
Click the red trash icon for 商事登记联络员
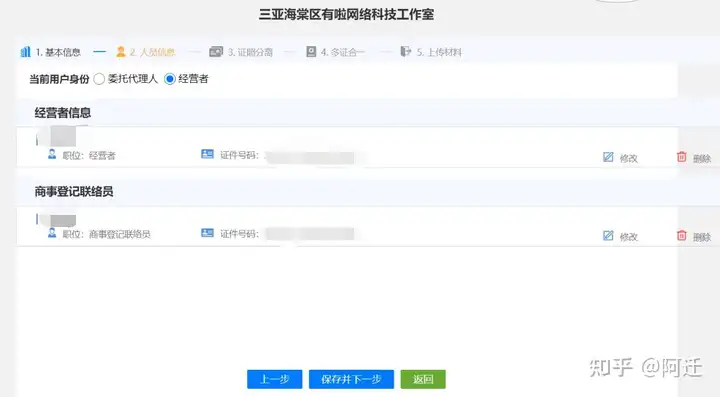click(681, 235)
